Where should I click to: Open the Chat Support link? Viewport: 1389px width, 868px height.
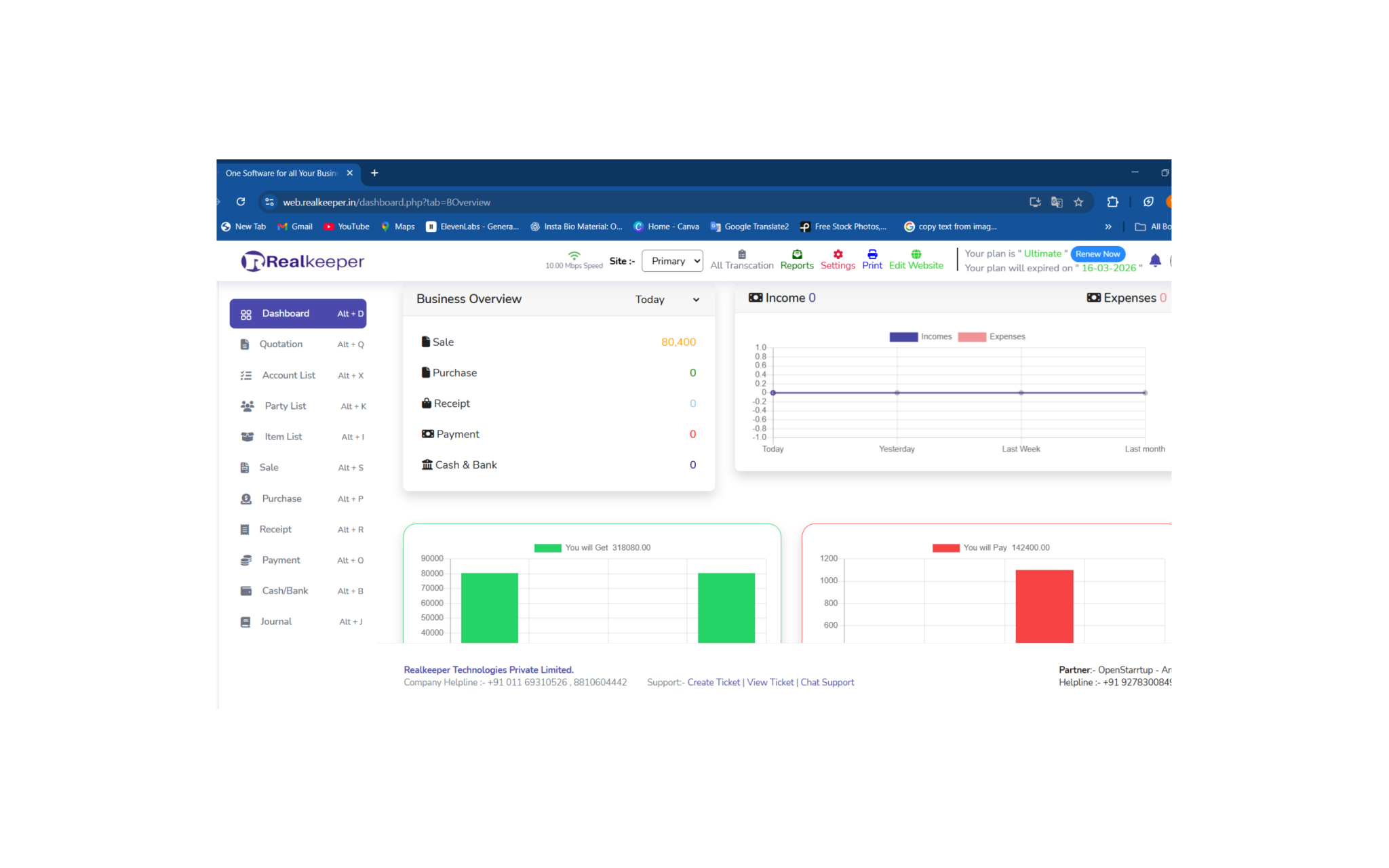[827, 682]
